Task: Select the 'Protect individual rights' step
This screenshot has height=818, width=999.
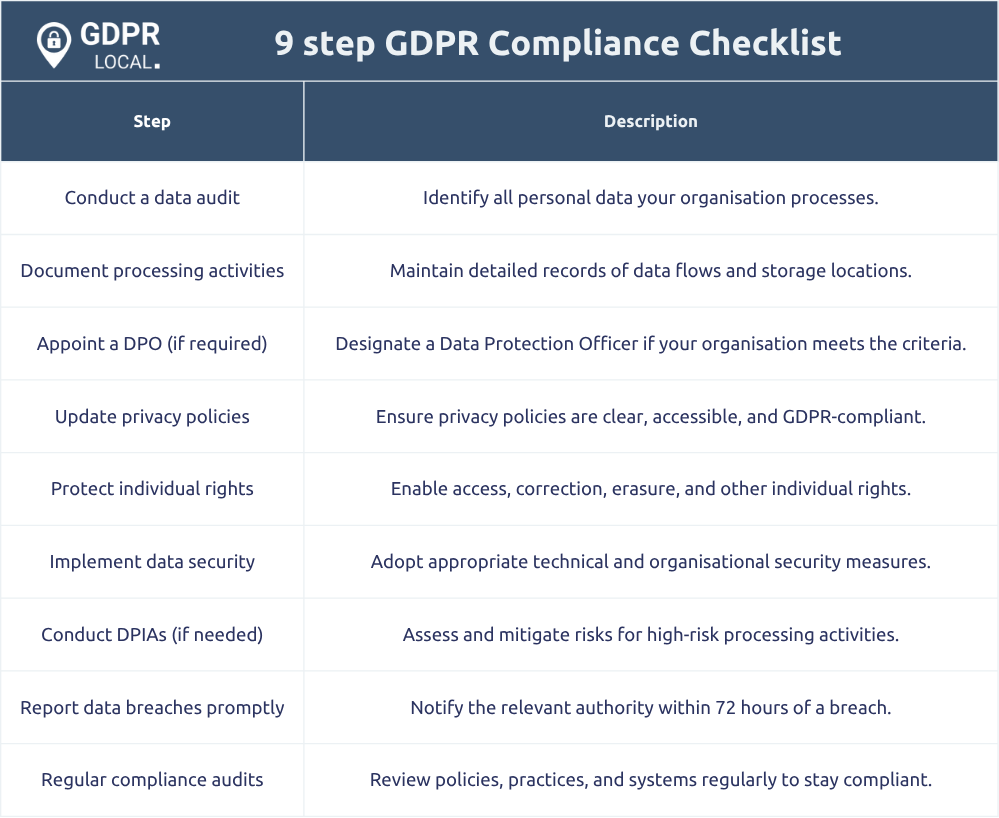Action: click(152, 489)
